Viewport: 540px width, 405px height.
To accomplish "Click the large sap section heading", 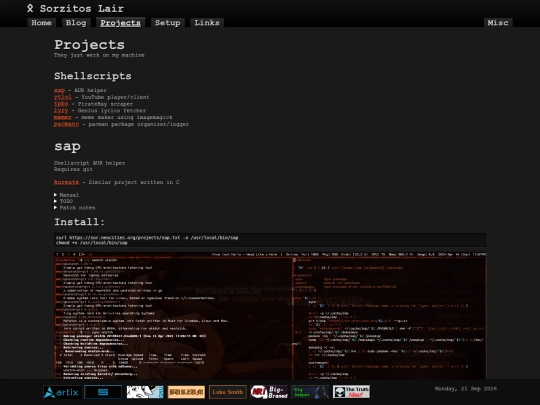I will [68, 147].
